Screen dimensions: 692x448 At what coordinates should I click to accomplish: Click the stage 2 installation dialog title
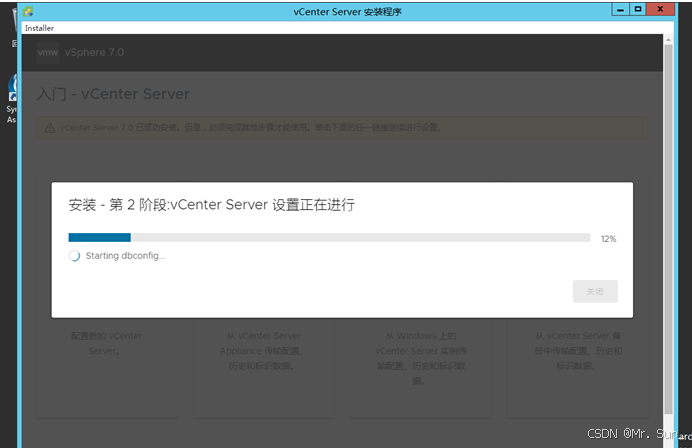click(x=211, y=204)
